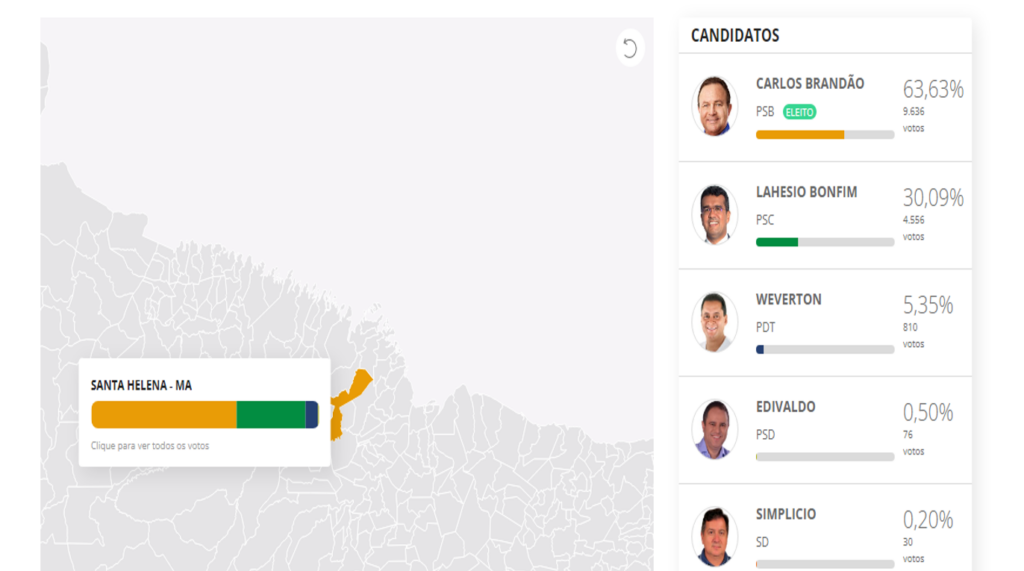Screen dimensions: 1024x571
Task: Click the blue segment in tooltip bar
Action: 312,415
